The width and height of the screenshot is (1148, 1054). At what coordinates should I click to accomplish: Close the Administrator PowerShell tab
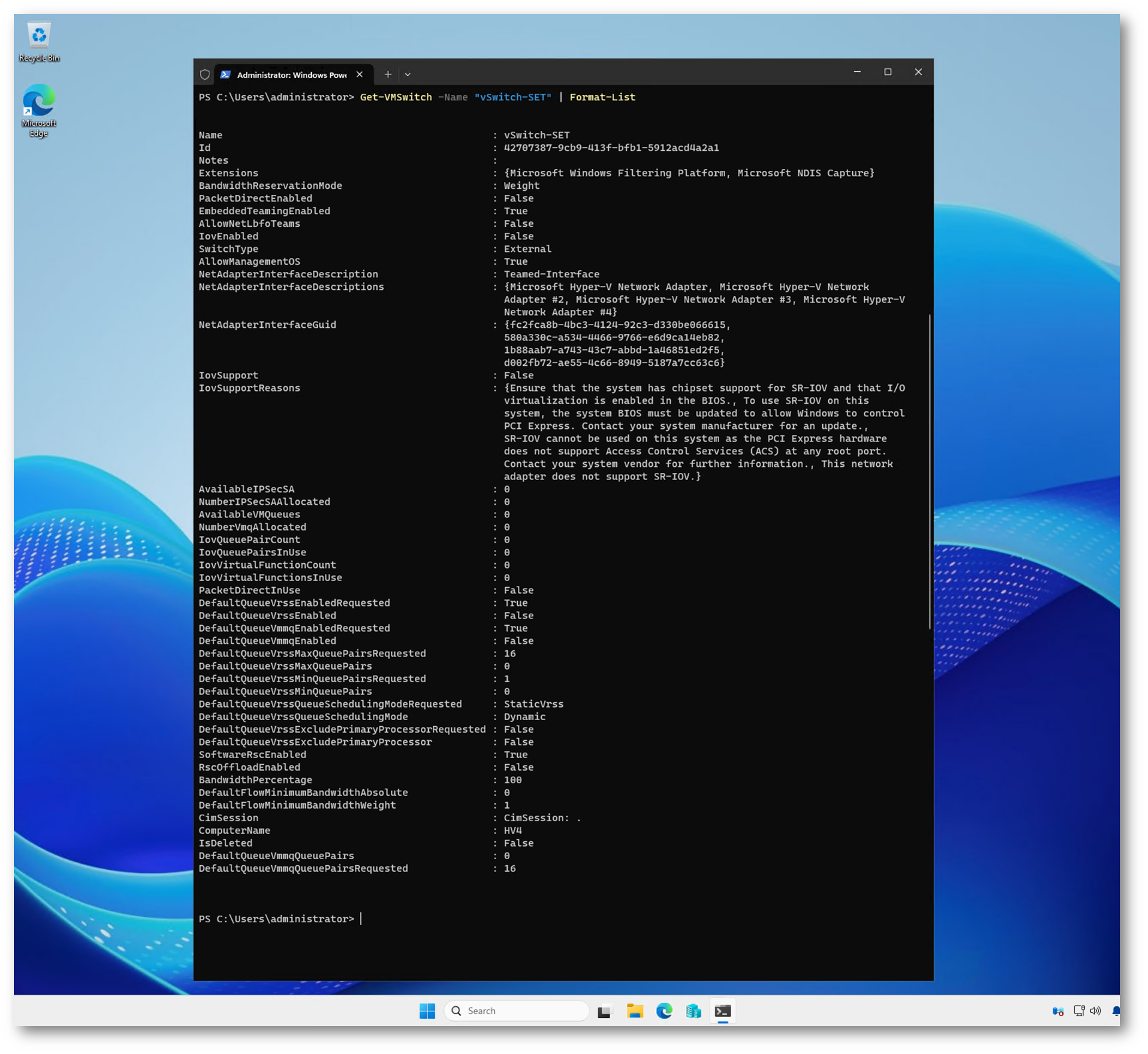point(360,74)
